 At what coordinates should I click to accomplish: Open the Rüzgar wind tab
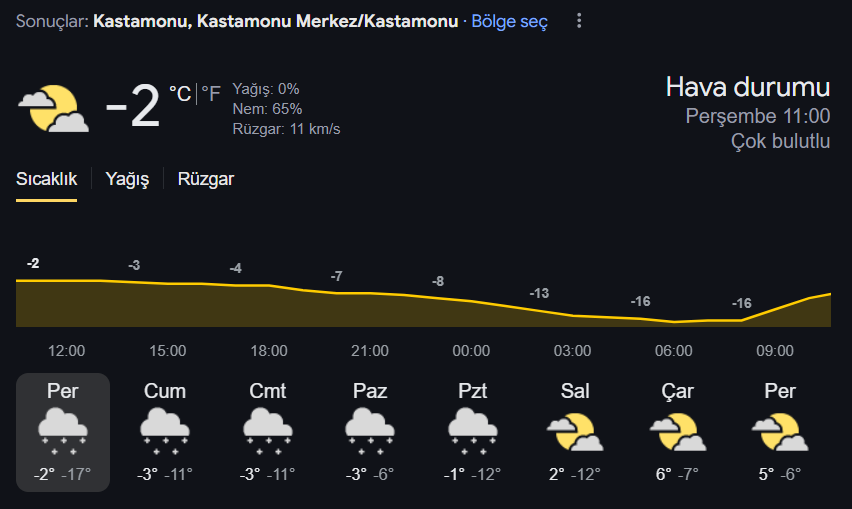[206, 179]
